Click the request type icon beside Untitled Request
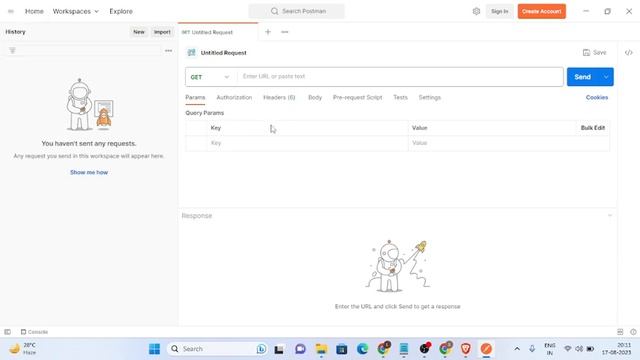The width and height of the screenshot is (640, 360). pyautogui.click(x=191, y=53)
